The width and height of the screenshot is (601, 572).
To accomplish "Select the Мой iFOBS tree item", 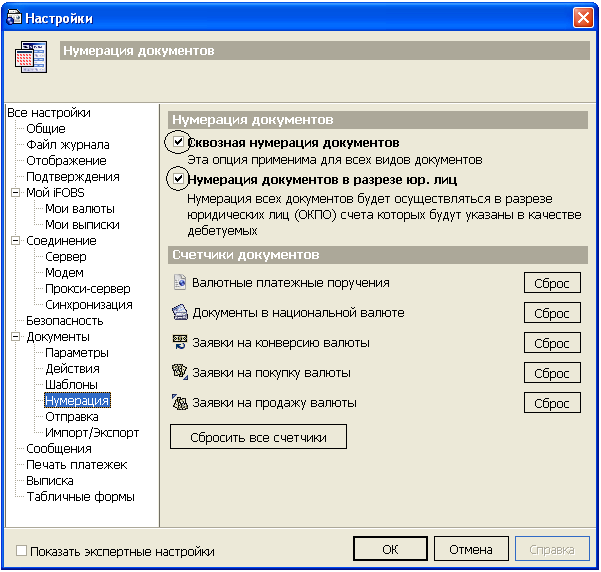I will [55, 192].
